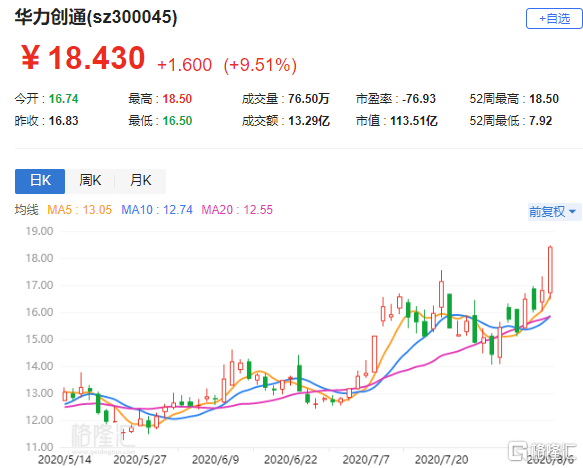Switch to the 日K tab
Image resolution: width=583 pixels, height=468 pixels.
tap(40, 181)
